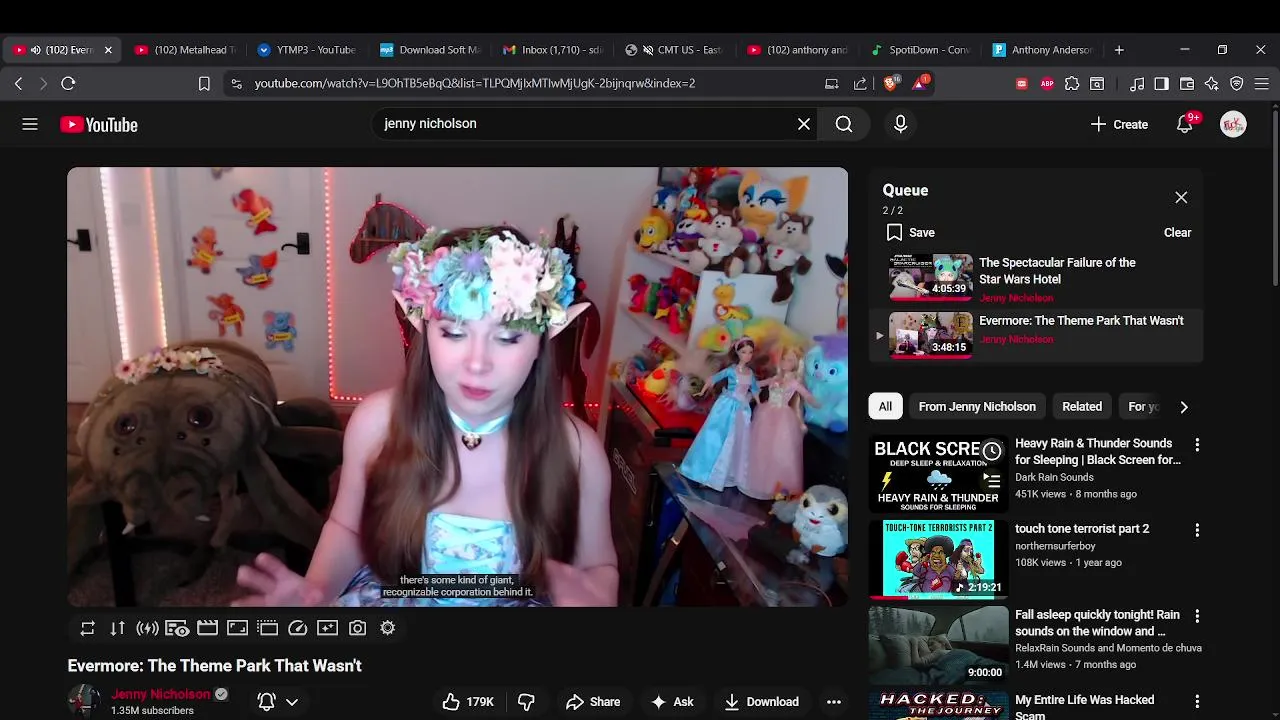This screenshot has height=720, width=1280.
Task: Open options for touch tone terrorist video
Action: [x=1197, y=530]
